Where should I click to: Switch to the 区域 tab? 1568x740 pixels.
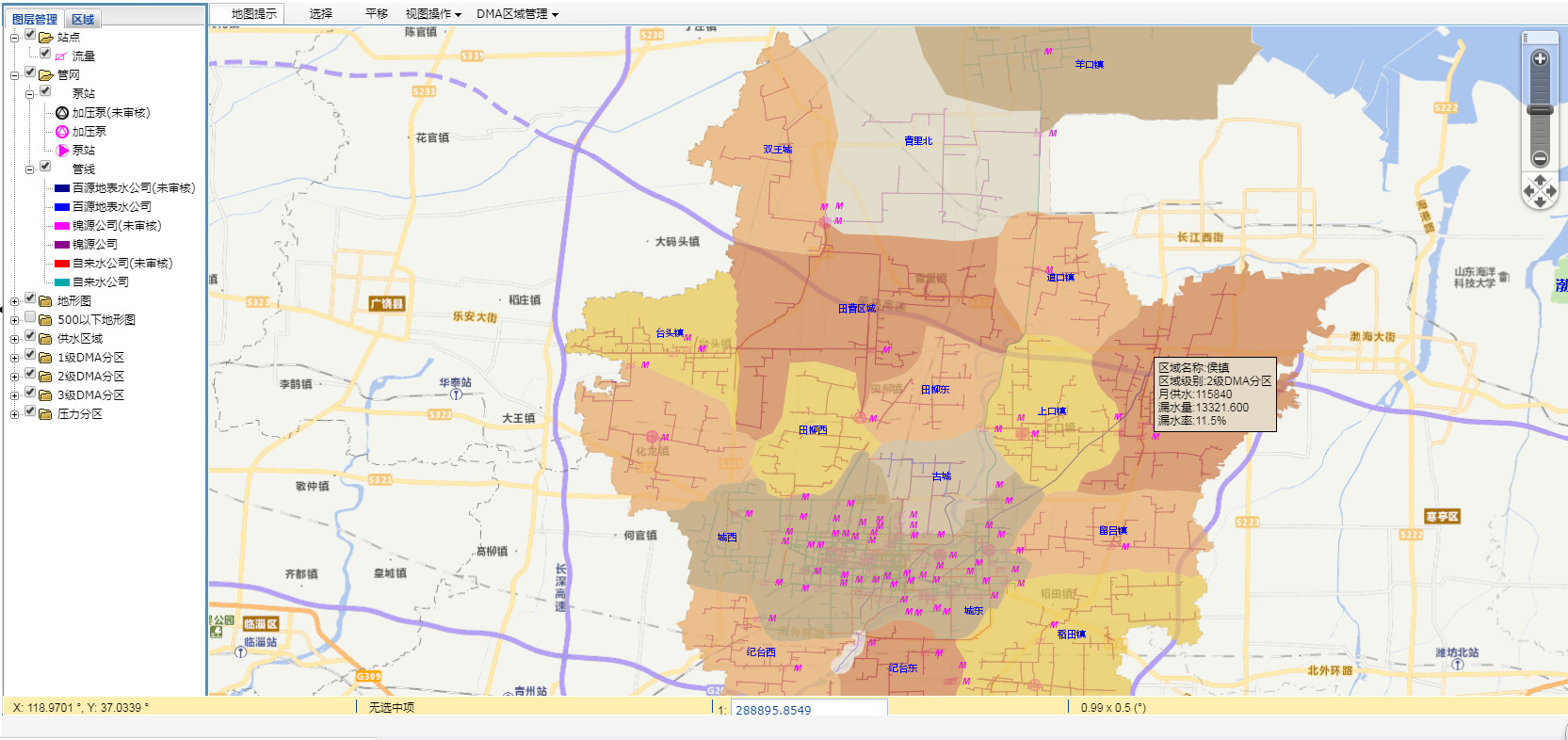click(x=83, y=19)
